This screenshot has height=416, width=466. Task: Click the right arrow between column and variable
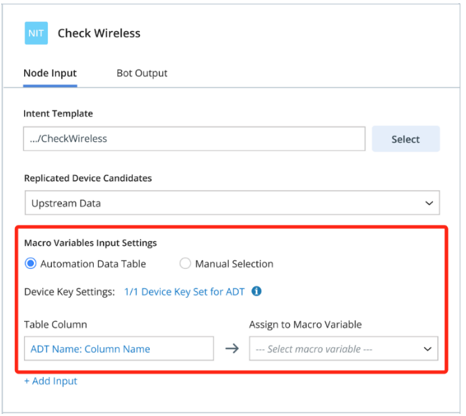(x=232, y=349)
